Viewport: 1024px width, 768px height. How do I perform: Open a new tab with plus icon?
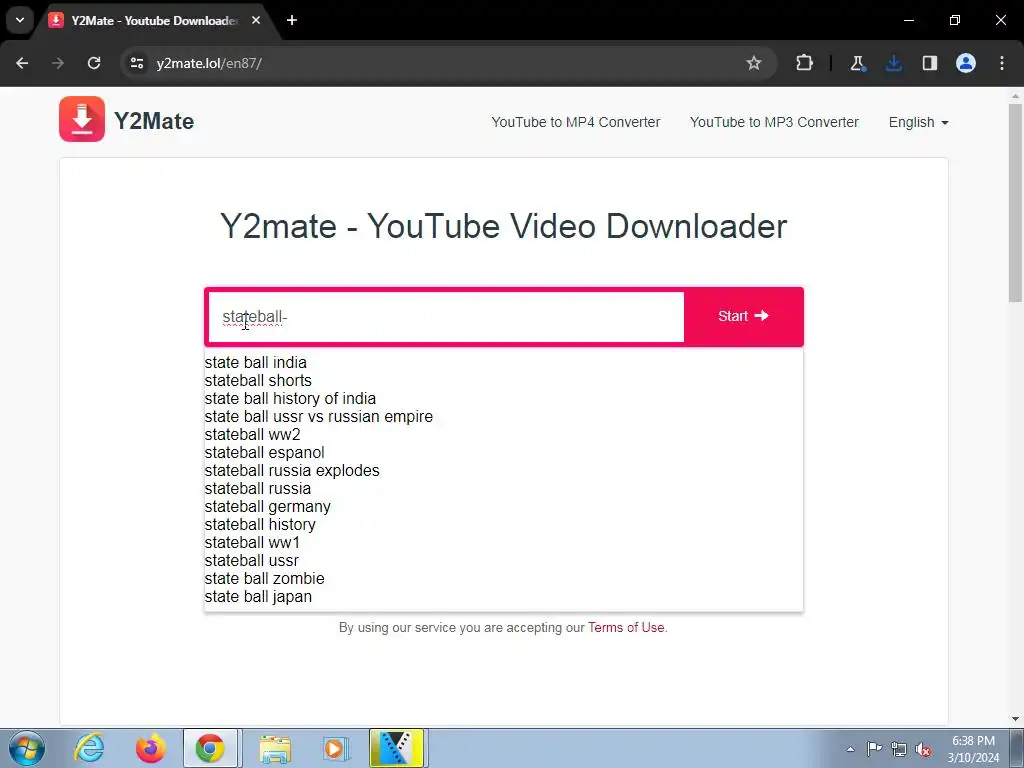click(x=292, y=20)
